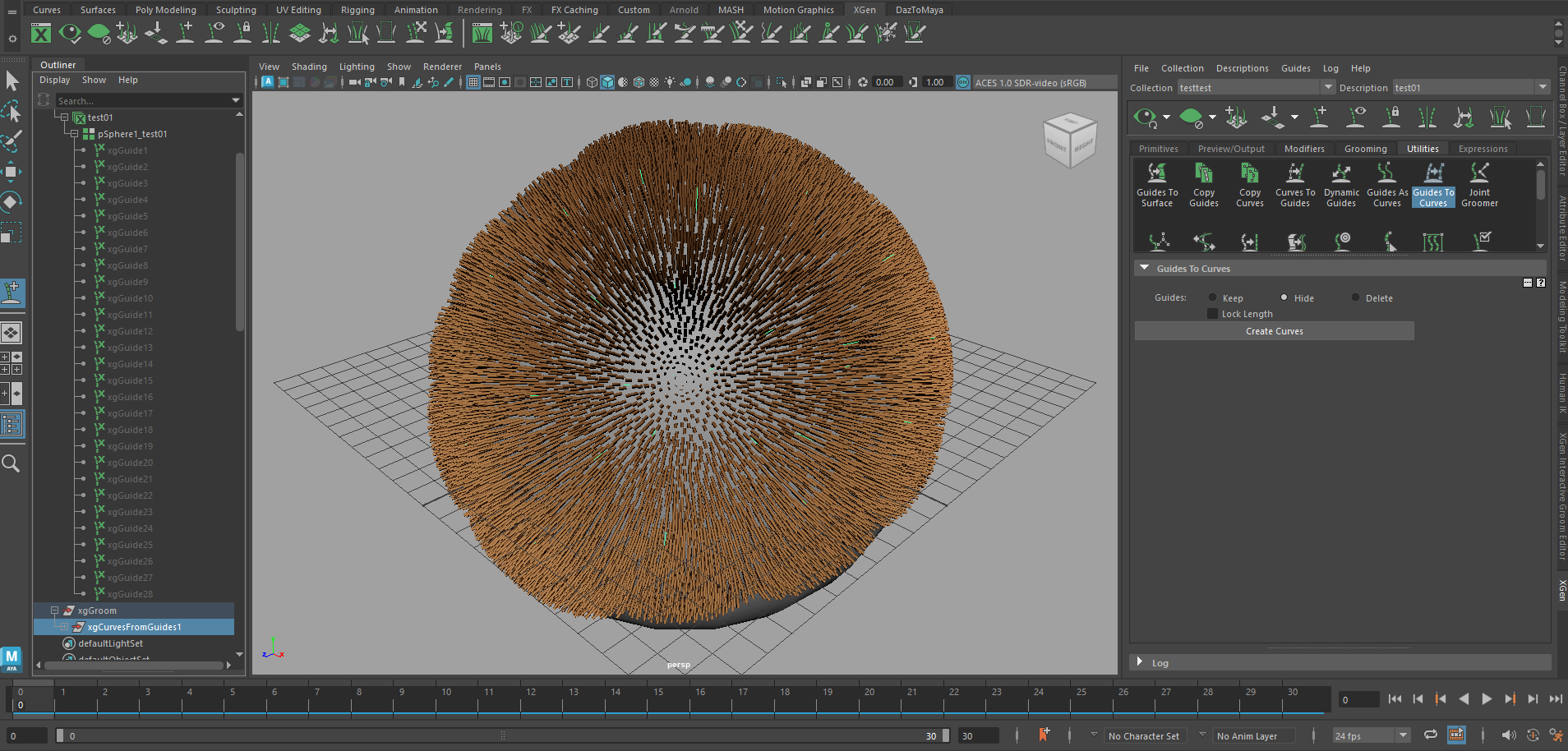Click the magnifier search icon in left toolbox
This screenshot has height=751, width=1568.
12,464
